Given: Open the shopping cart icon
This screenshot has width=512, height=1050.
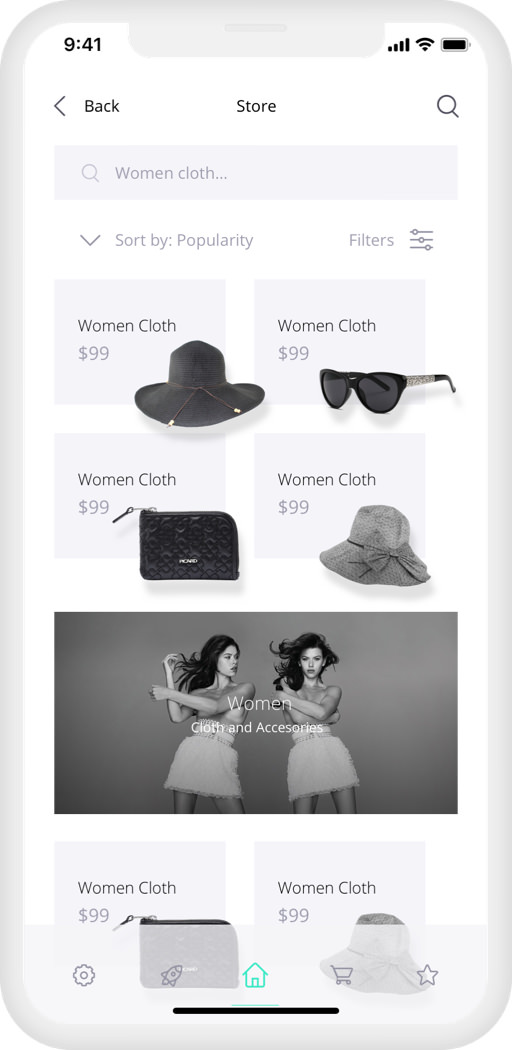Looking at the screenshot, I should coord(341,975).
